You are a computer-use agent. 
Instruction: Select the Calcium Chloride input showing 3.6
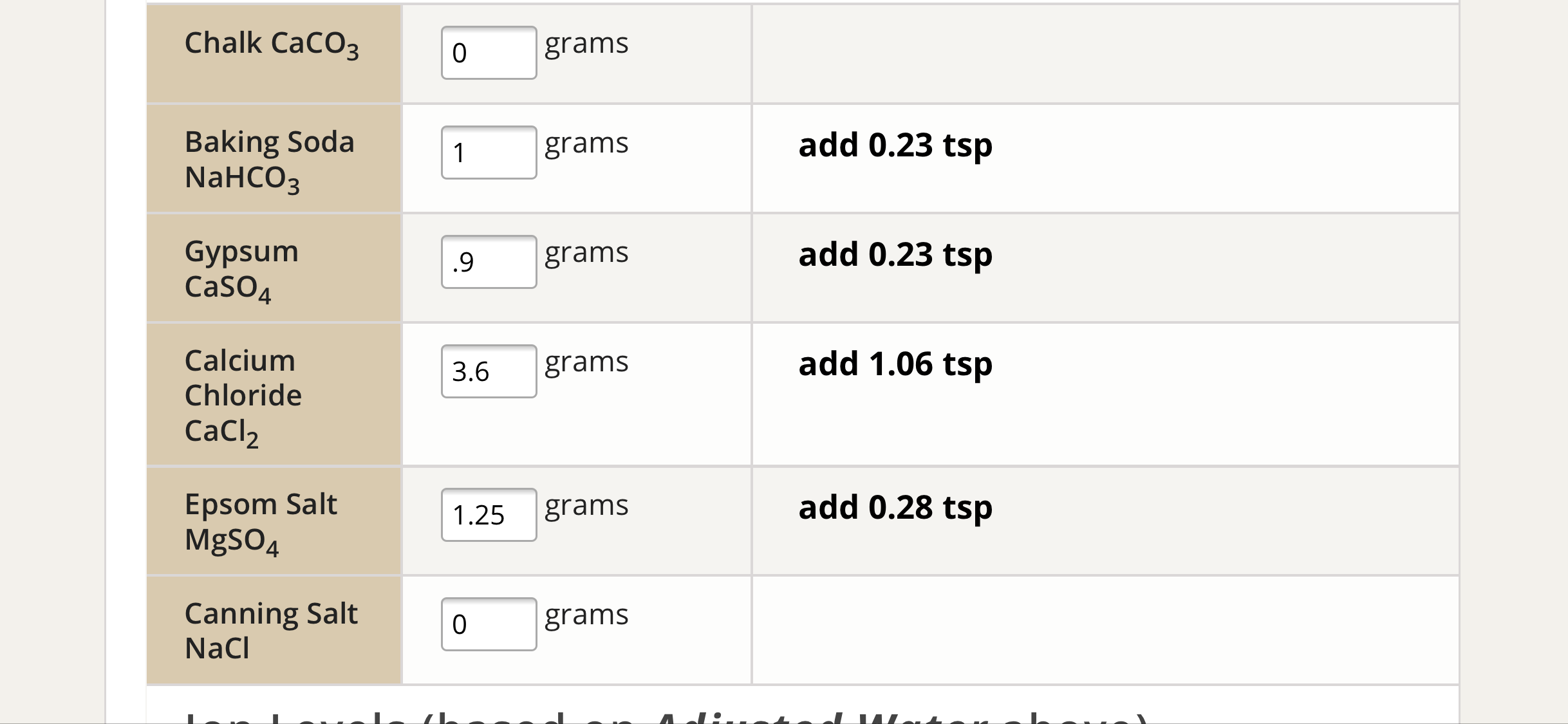(489, 371)
